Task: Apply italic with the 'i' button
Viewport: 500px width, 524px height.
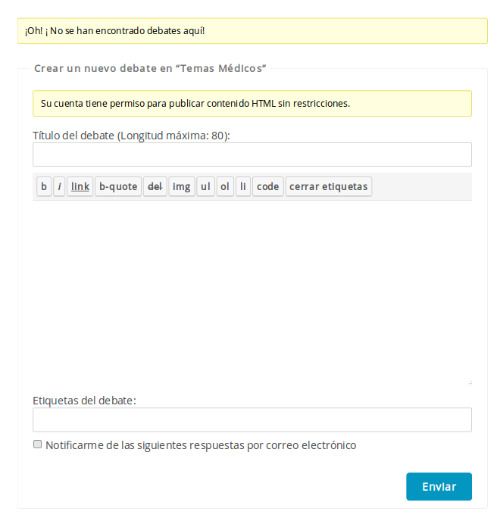Action: click(x=59, y=186)
